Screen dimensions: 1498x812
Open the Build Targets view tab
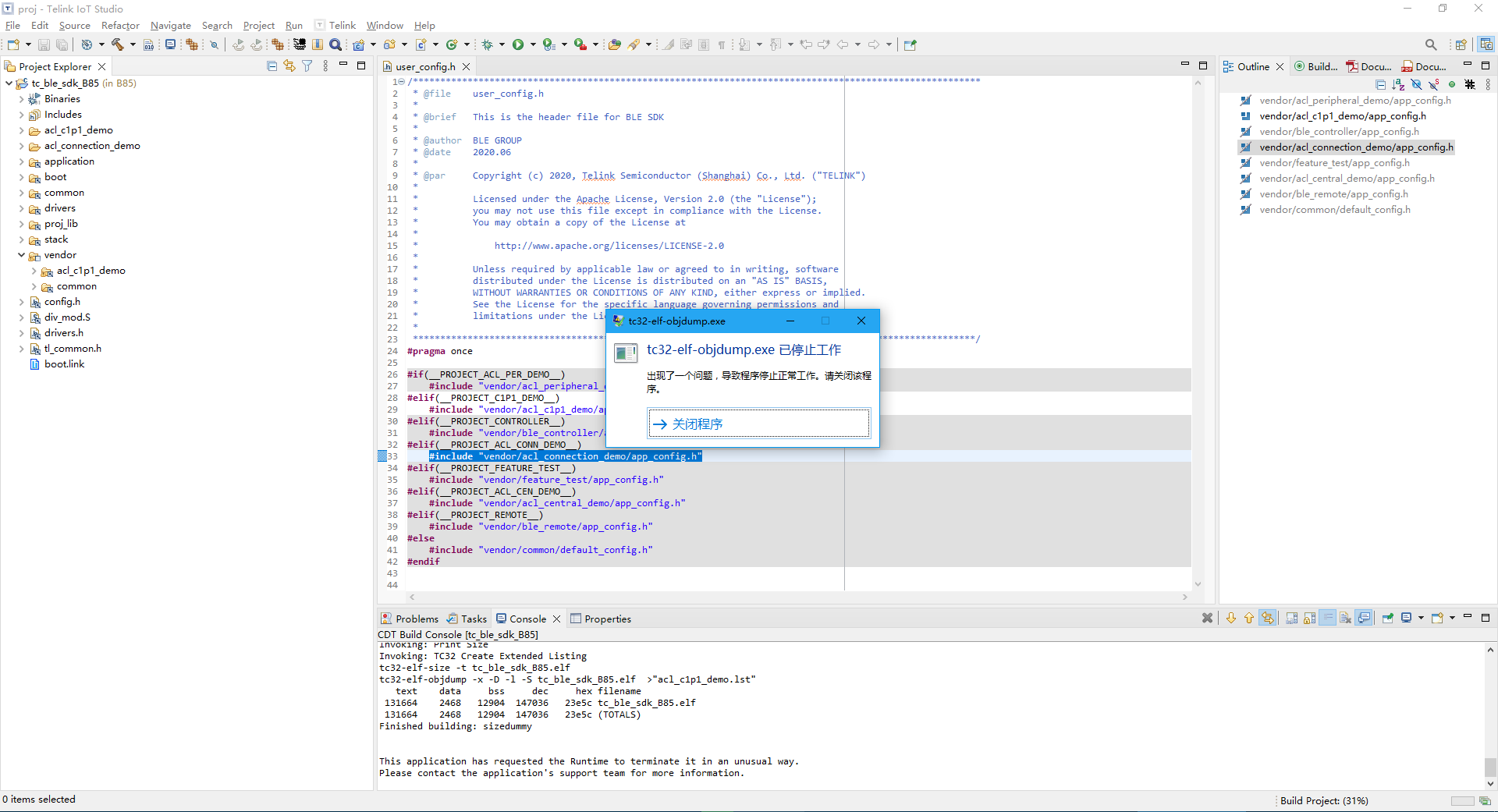[x=1315, y=66]
